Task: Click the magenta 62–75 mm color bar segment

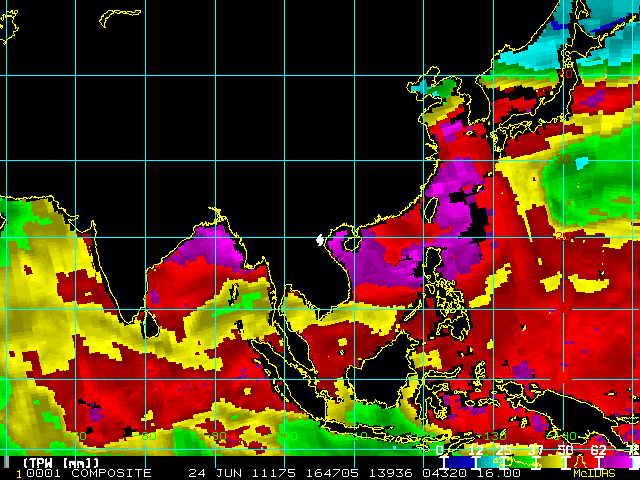Action: pos(615,462)
